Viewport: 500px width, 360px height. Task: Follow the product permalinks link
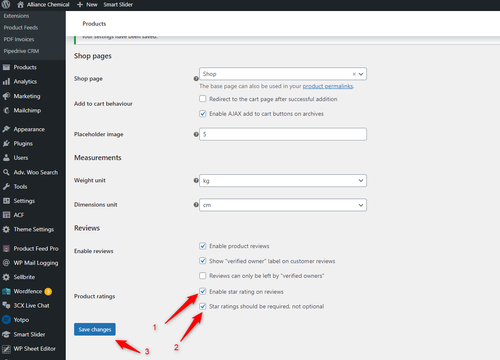coord(328,86)
